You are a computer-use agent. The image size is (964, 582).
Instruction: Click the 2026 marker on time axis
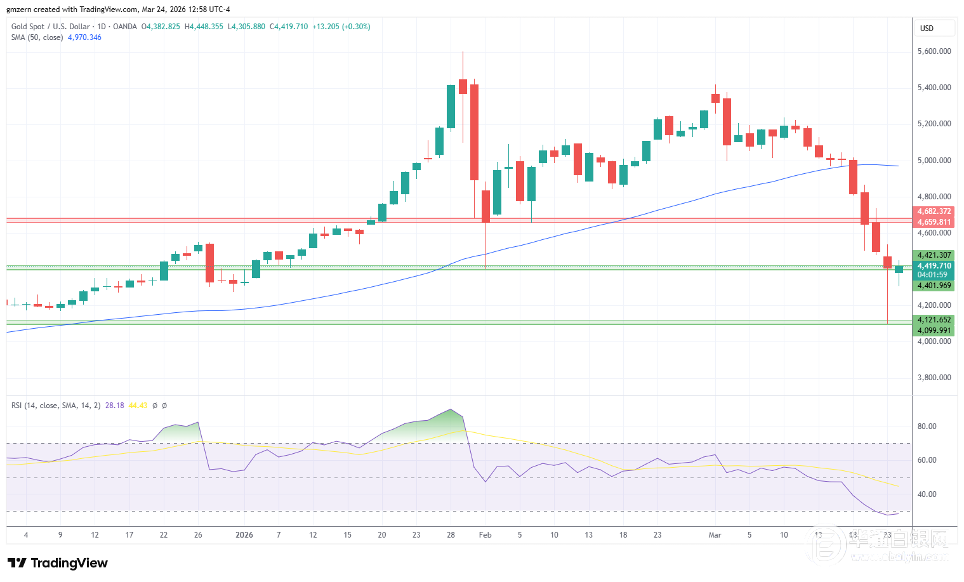coord(243,535)
